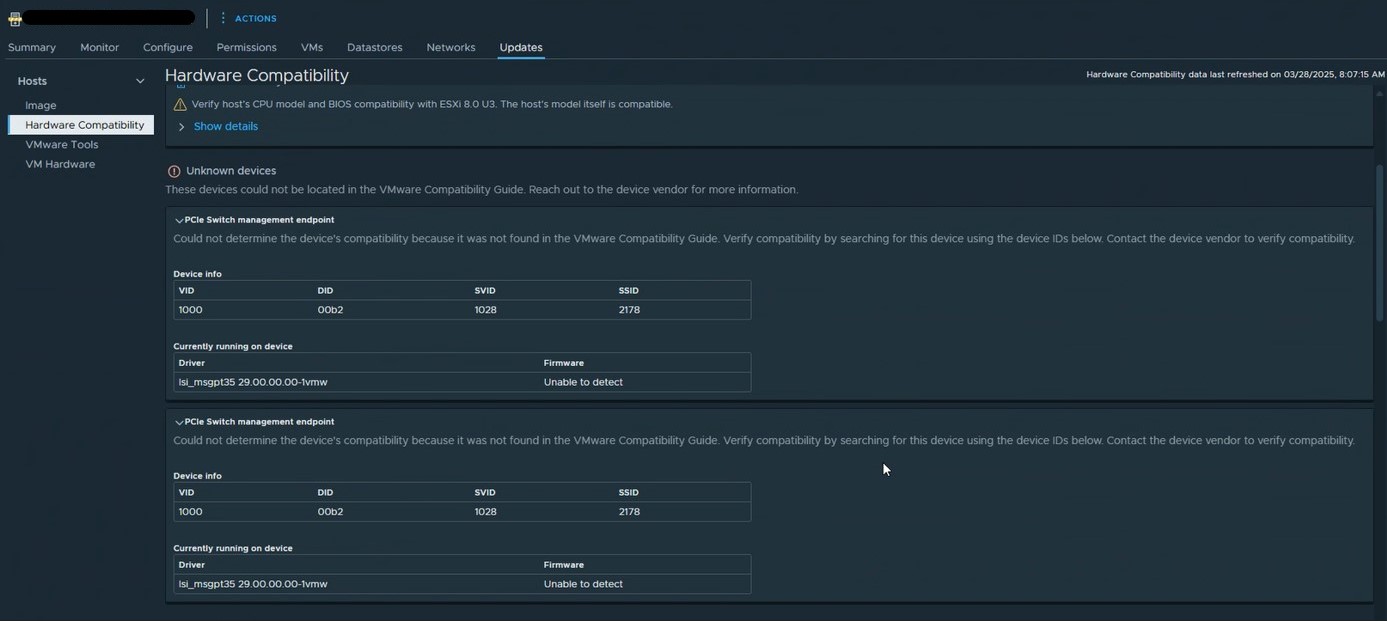Go to the Configure tab
Screen dimensions: 1387x621
(x=168, y=45)
